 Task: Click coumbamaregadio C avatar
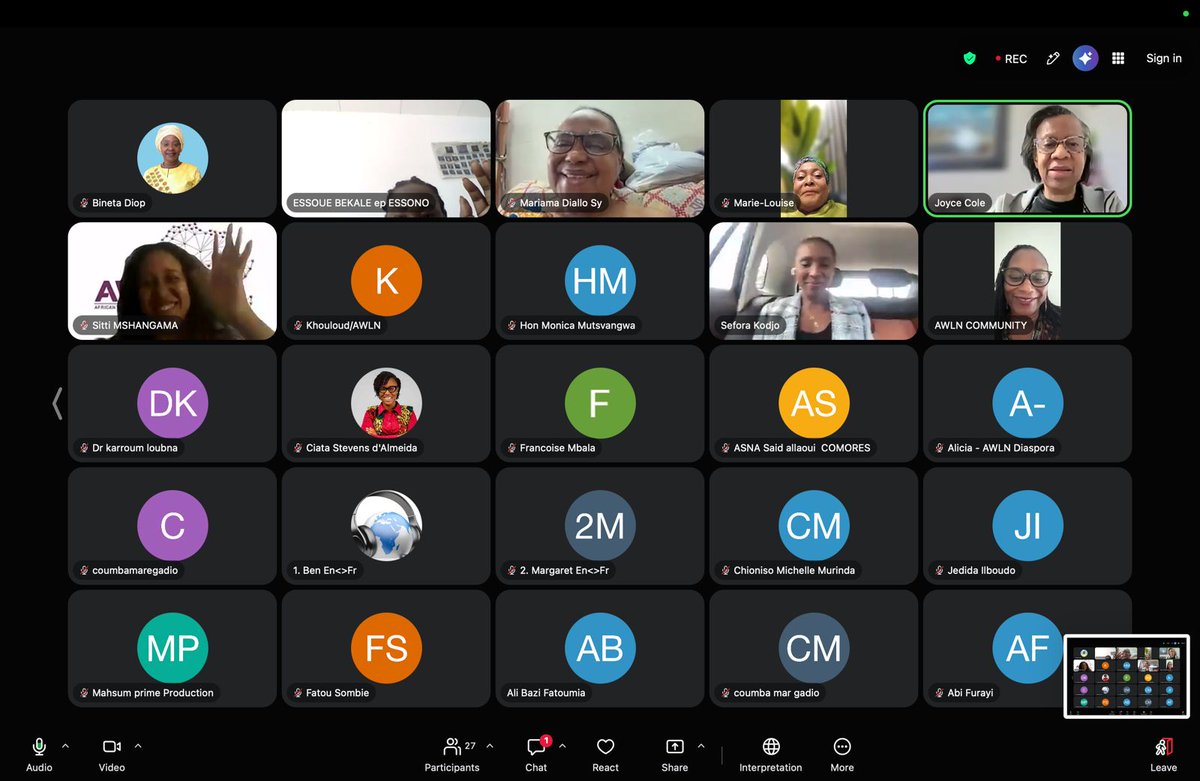tap(172, 525)
